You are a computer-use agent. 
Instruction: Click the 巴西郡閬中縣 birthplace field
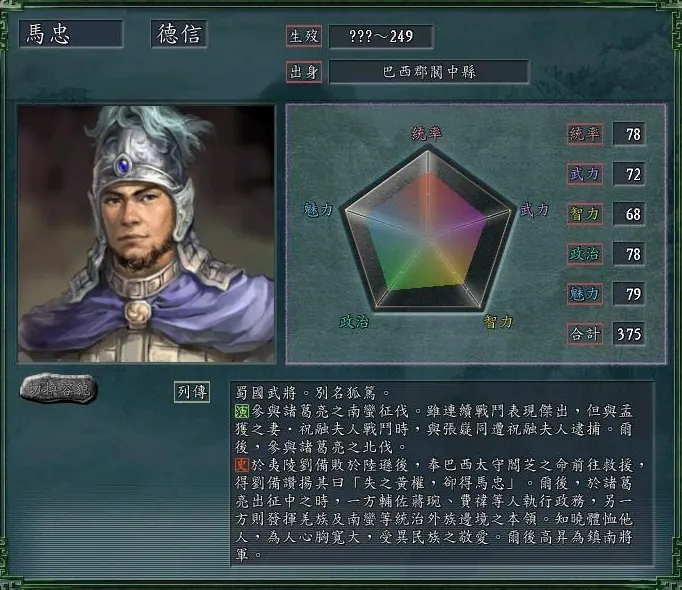pos(429,72)
